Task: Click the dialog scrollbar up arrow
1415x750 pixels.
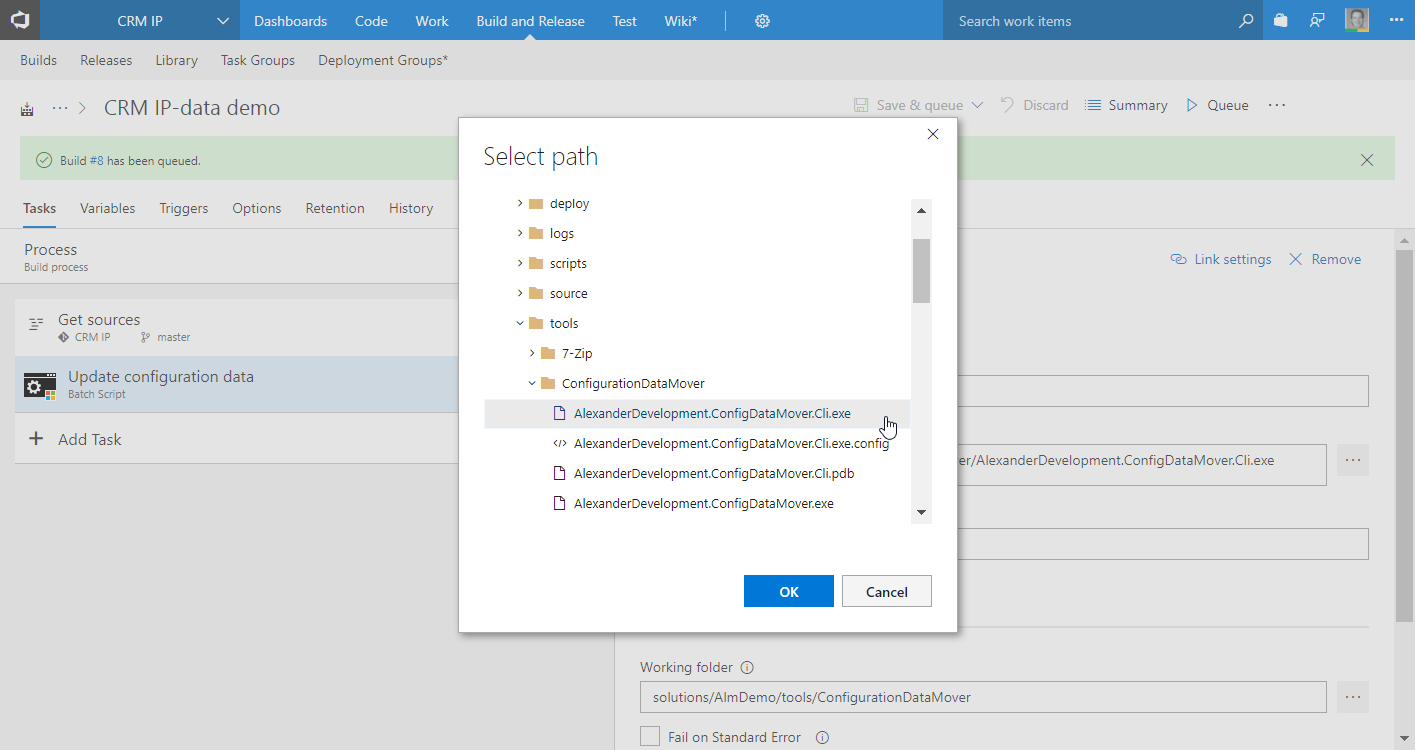Action: pyautogui.click(x=921, y=210)
